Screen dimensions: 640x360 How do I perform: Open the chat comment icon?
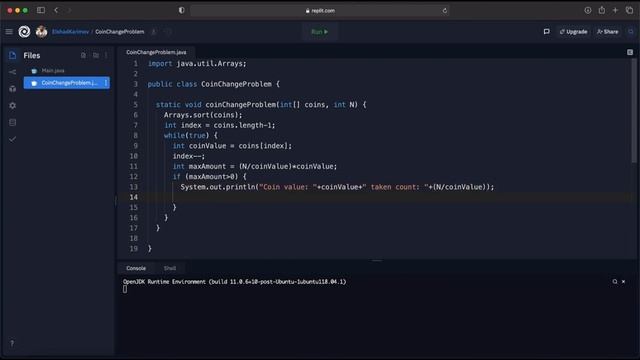(x=547, y=31)
